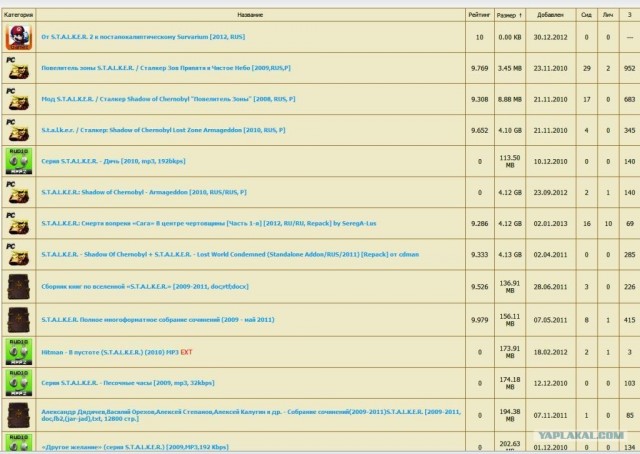640x454 pixels.
Task: Click the added date 23.11.2010
Action: (x=550, y=68)
